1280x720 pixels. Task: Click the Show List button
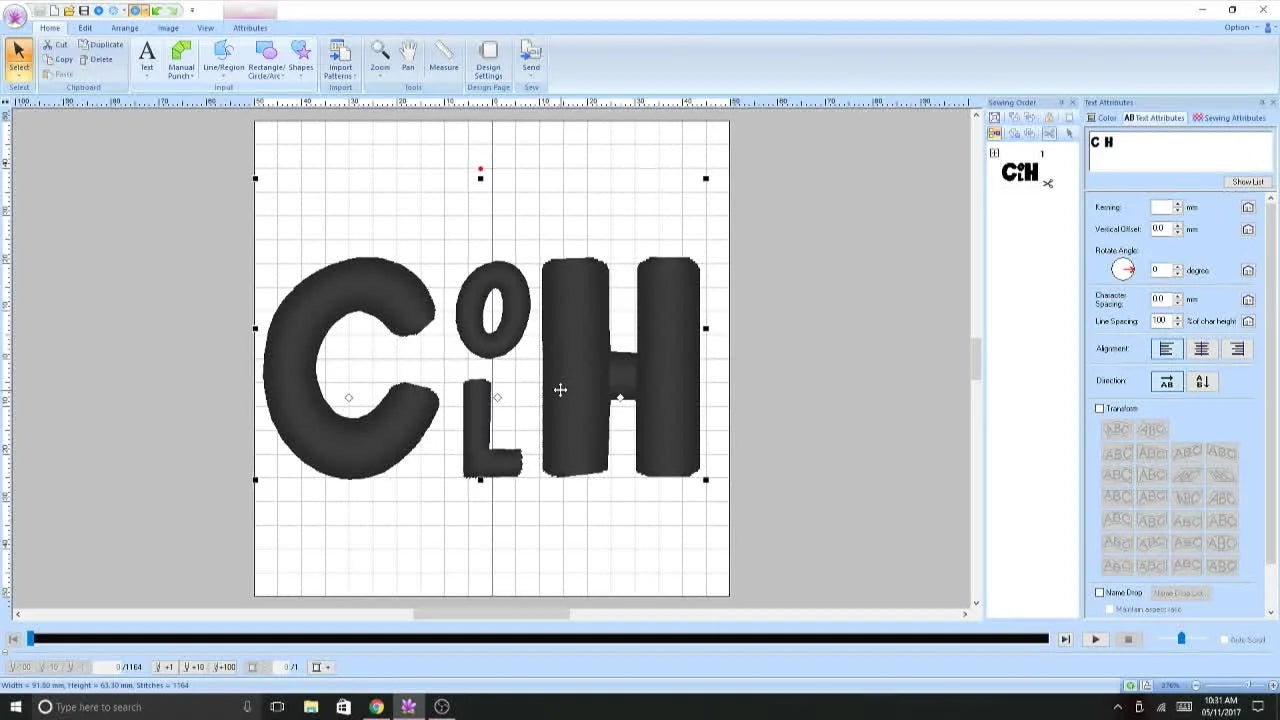[x=1247, y=182]
